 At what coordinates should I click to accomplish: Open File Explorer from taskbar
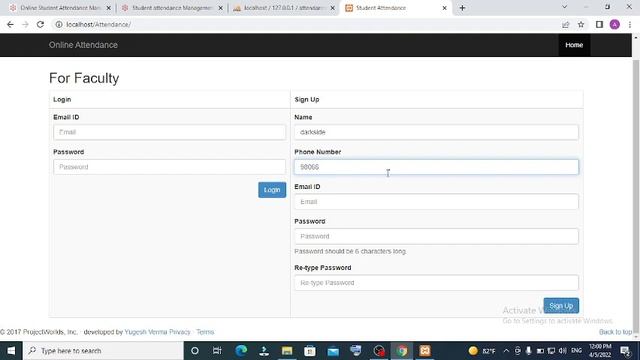pyautogui.click(x=287, y=351)
